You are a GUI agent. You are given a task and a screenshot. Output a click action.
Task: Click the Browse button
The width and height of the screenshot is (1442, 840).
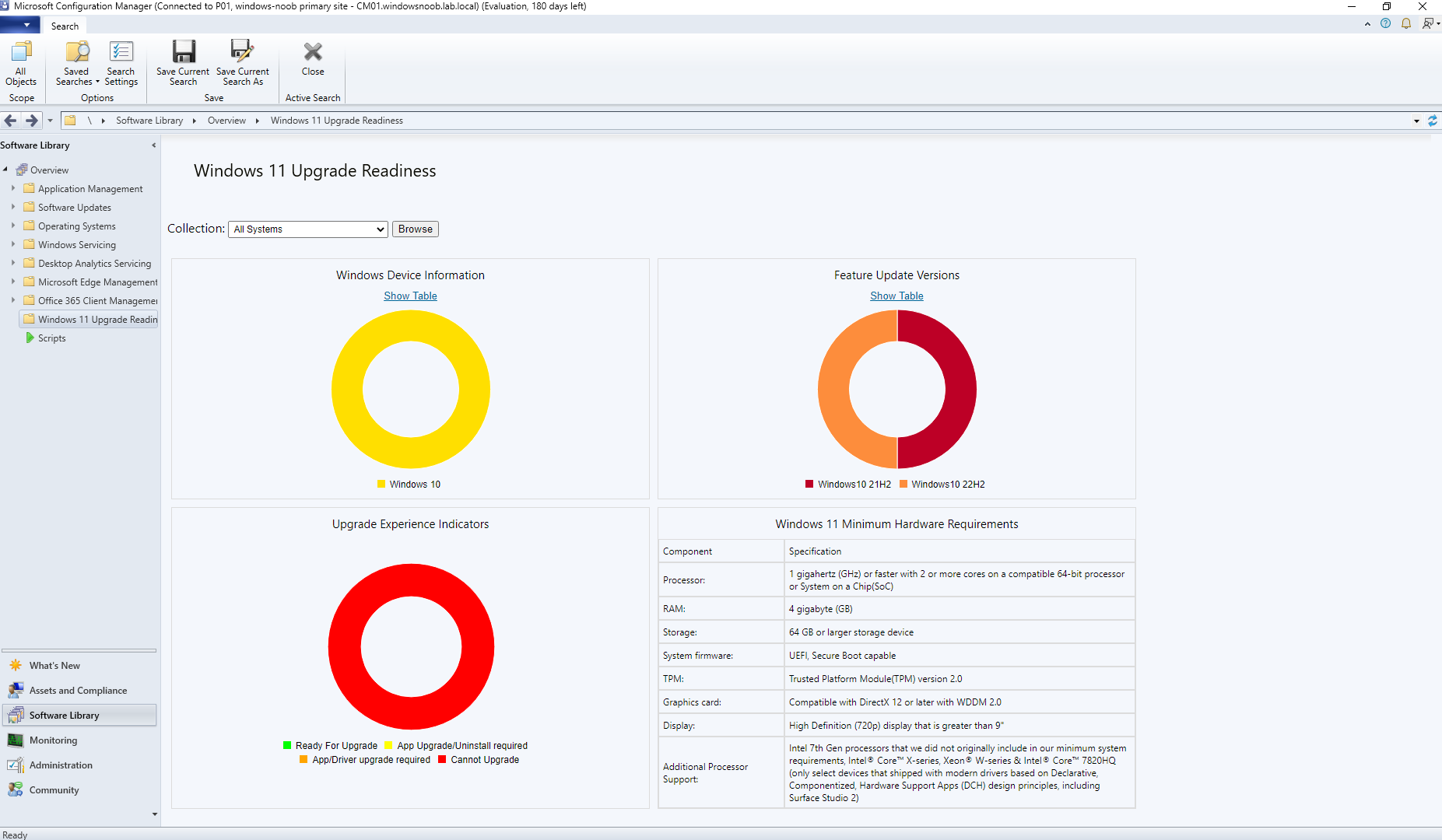416,229
